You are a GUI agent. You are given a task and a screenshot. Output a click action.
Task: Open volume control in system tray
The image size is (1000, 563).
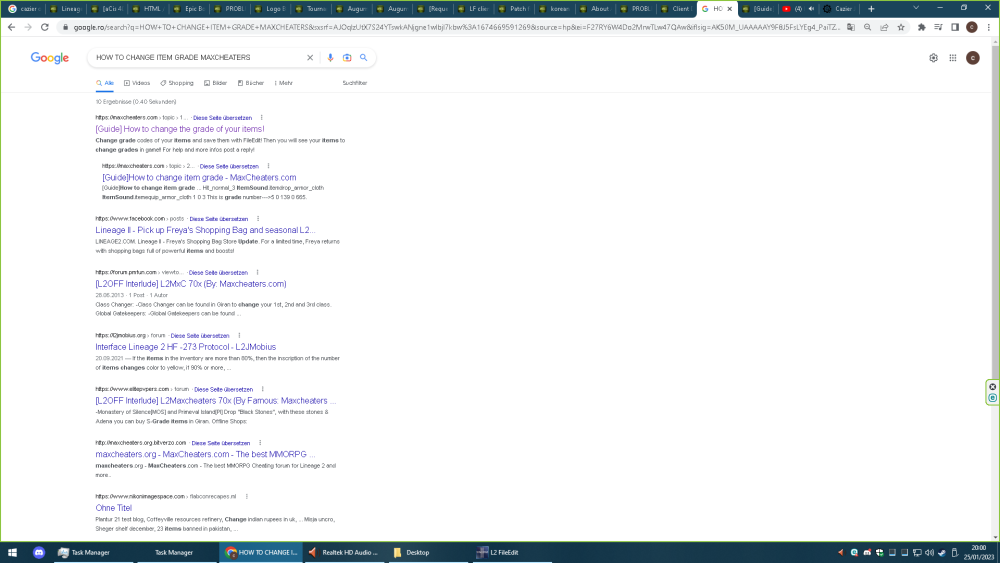pos(929,553)
